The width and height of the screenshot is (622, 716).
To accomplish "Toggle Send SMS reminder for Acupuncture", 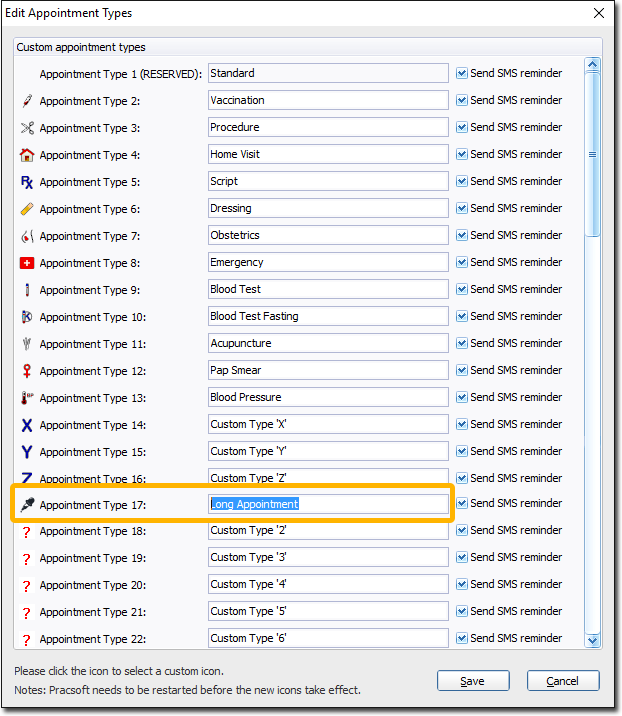I will pos(462,343).
